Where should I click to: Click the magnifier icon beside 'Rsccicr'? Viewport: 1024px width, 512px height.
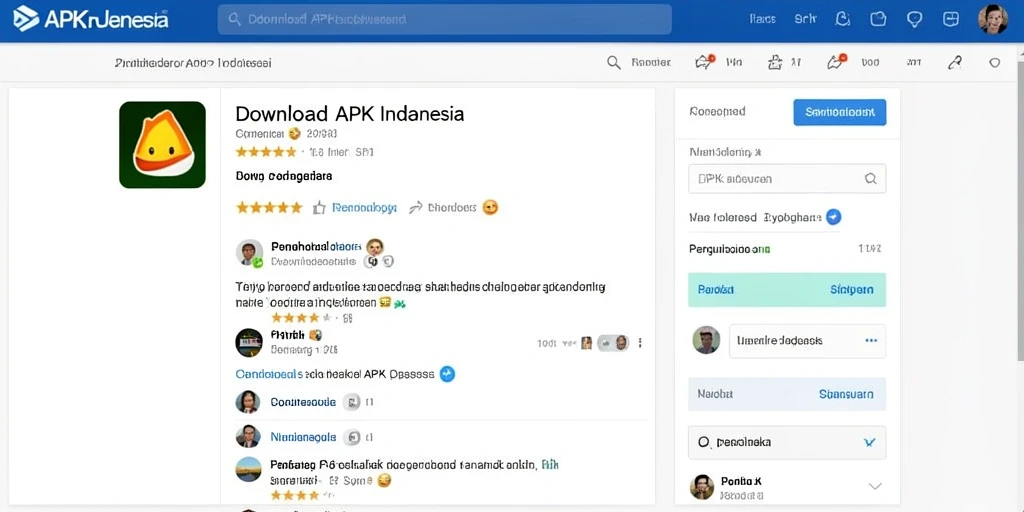click(614, 63)
